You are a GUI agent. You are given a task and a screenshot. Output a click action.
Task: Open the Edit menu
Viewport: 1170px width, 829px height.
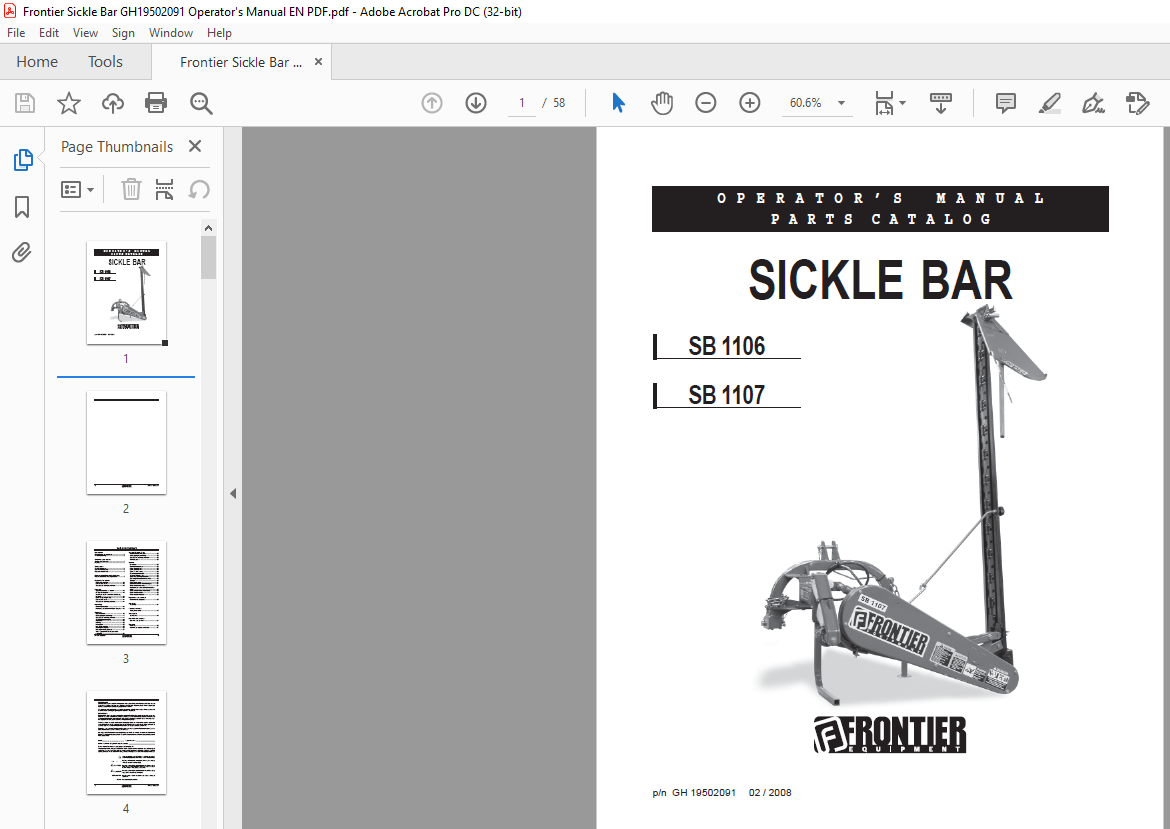click(49, 33)
